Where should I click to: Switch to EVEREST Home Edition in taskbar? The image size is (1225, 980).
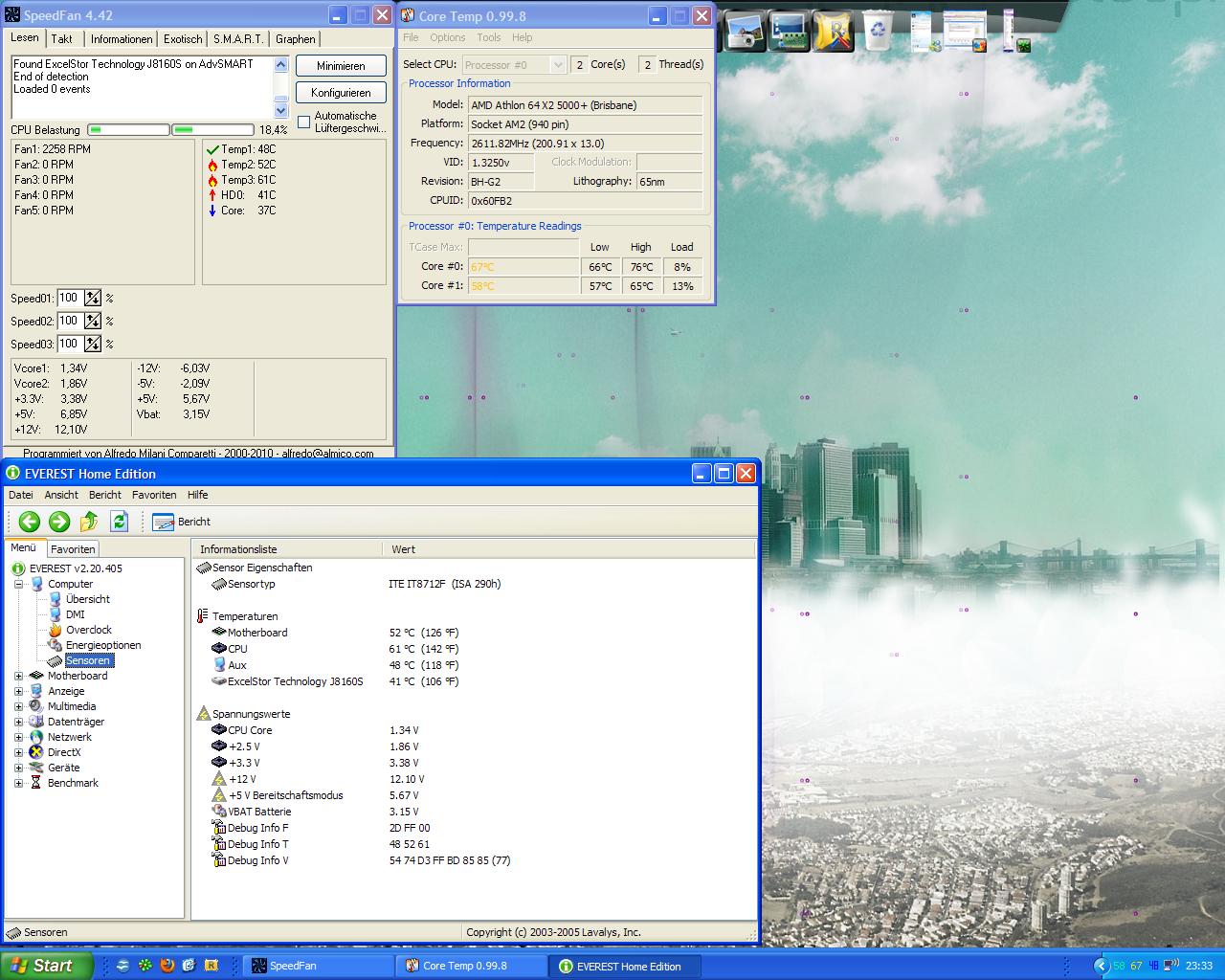[626, 966]
